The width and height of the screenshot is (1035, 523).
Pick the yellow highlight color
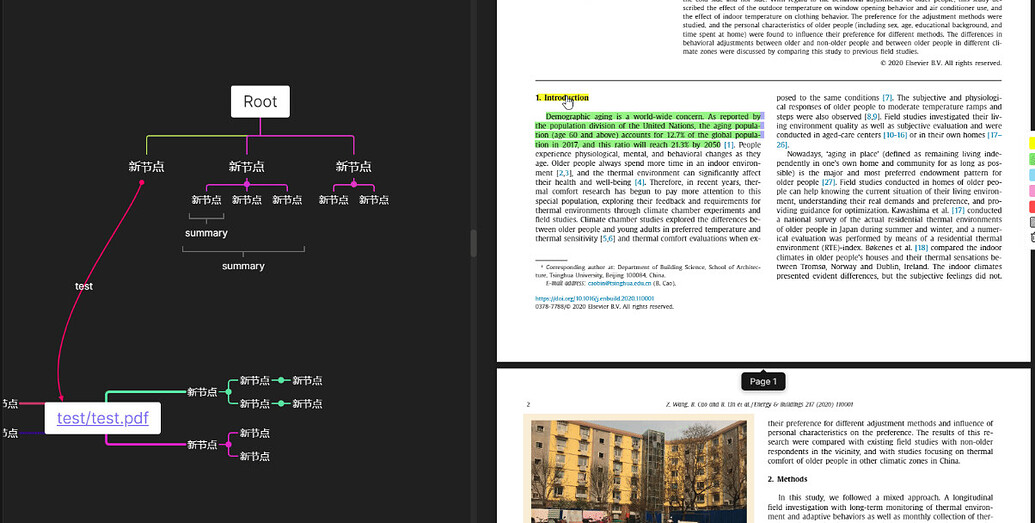[1031, 144]
